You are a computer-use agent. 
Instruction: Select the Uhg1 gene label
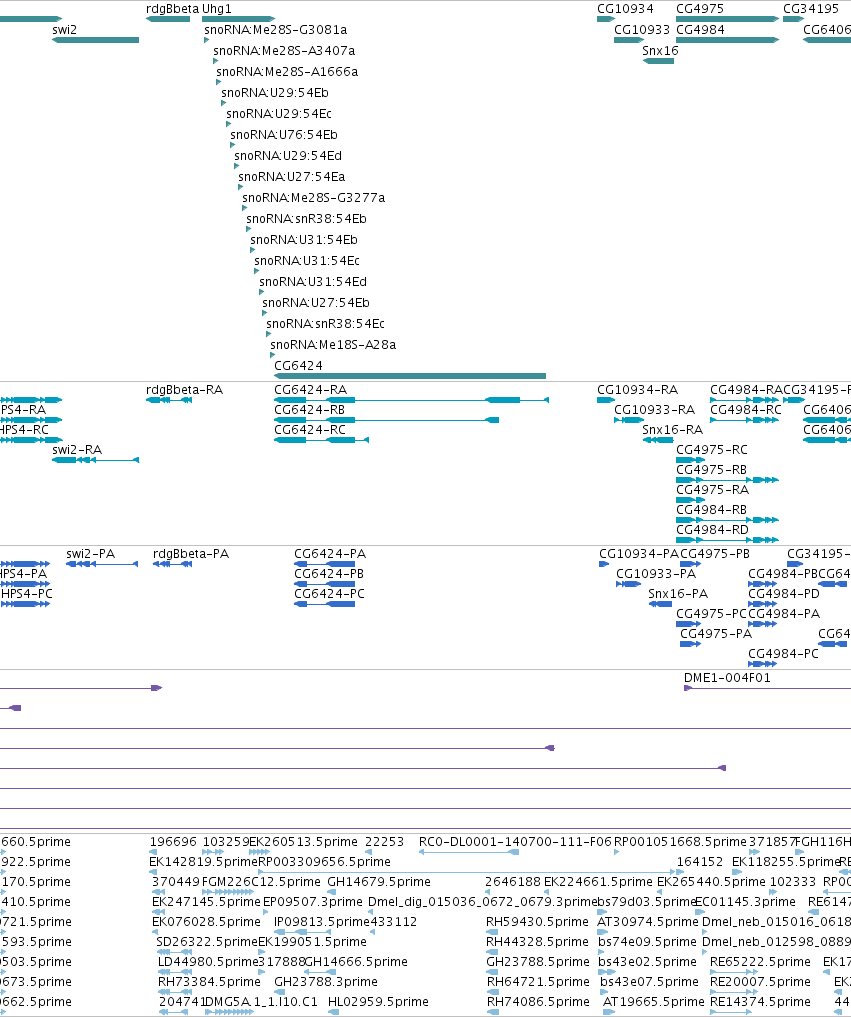(217, 9)
